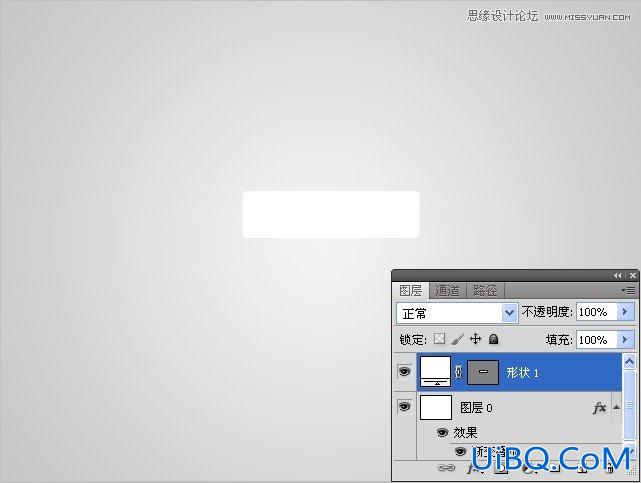Click the 填充 100% value field
This screenshot has height=483, width=641.
click(596, 340)
